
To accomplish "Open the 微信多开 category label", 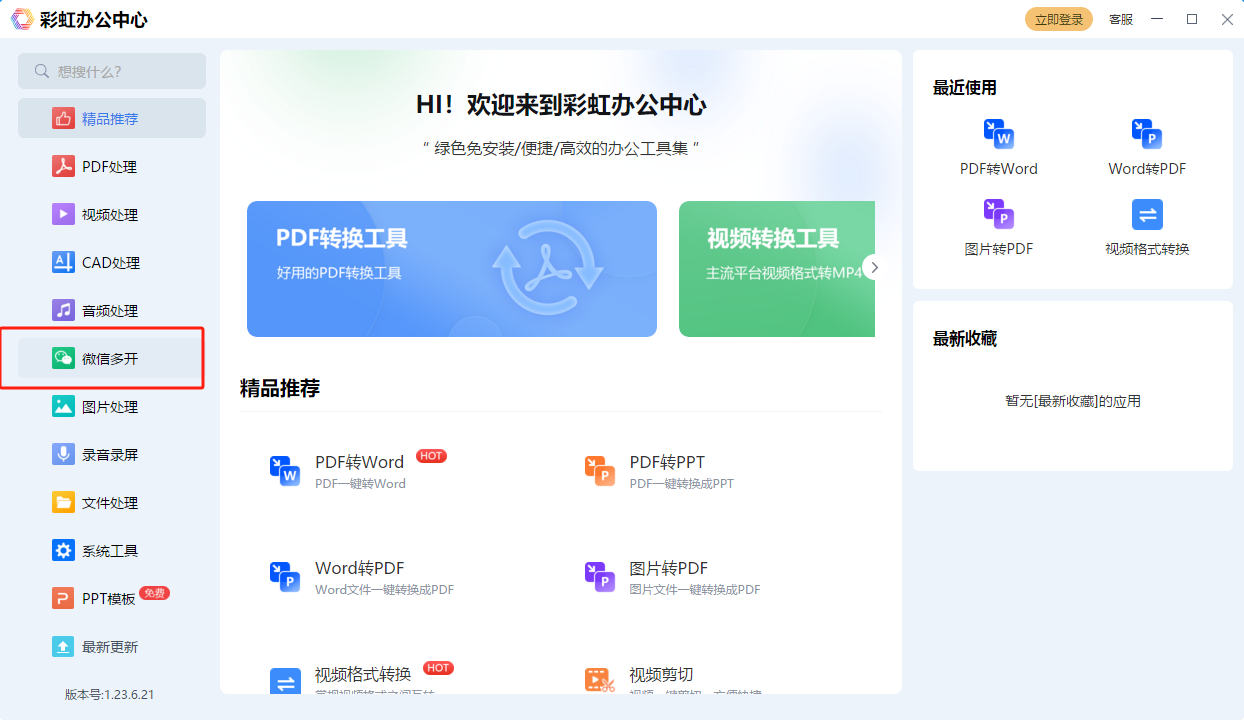I will (110, 359).
